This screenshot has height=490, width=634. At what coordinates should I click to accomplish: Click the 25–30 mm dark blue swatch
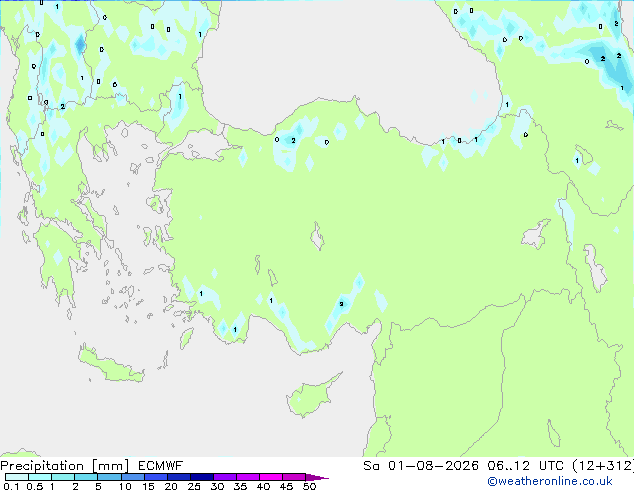tap(201, 477)
